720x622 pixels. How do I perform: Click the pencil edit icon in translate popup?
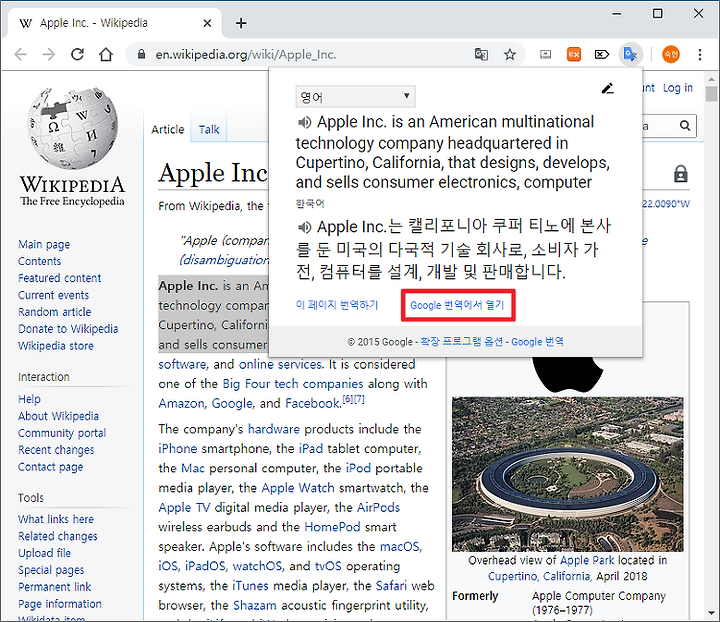608,88
